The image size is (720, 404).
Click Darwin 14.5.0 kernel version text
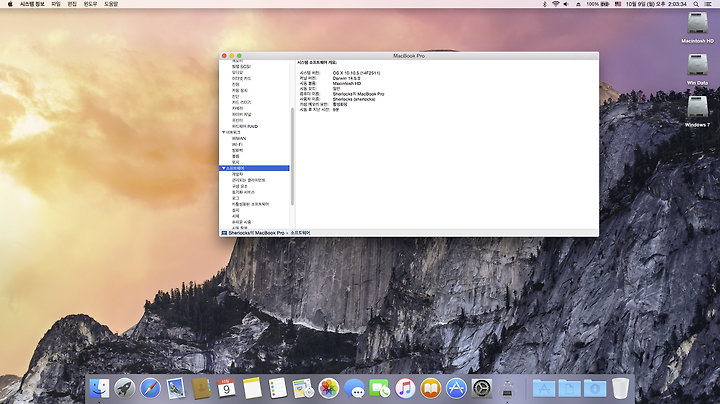(x=346, y=79)
